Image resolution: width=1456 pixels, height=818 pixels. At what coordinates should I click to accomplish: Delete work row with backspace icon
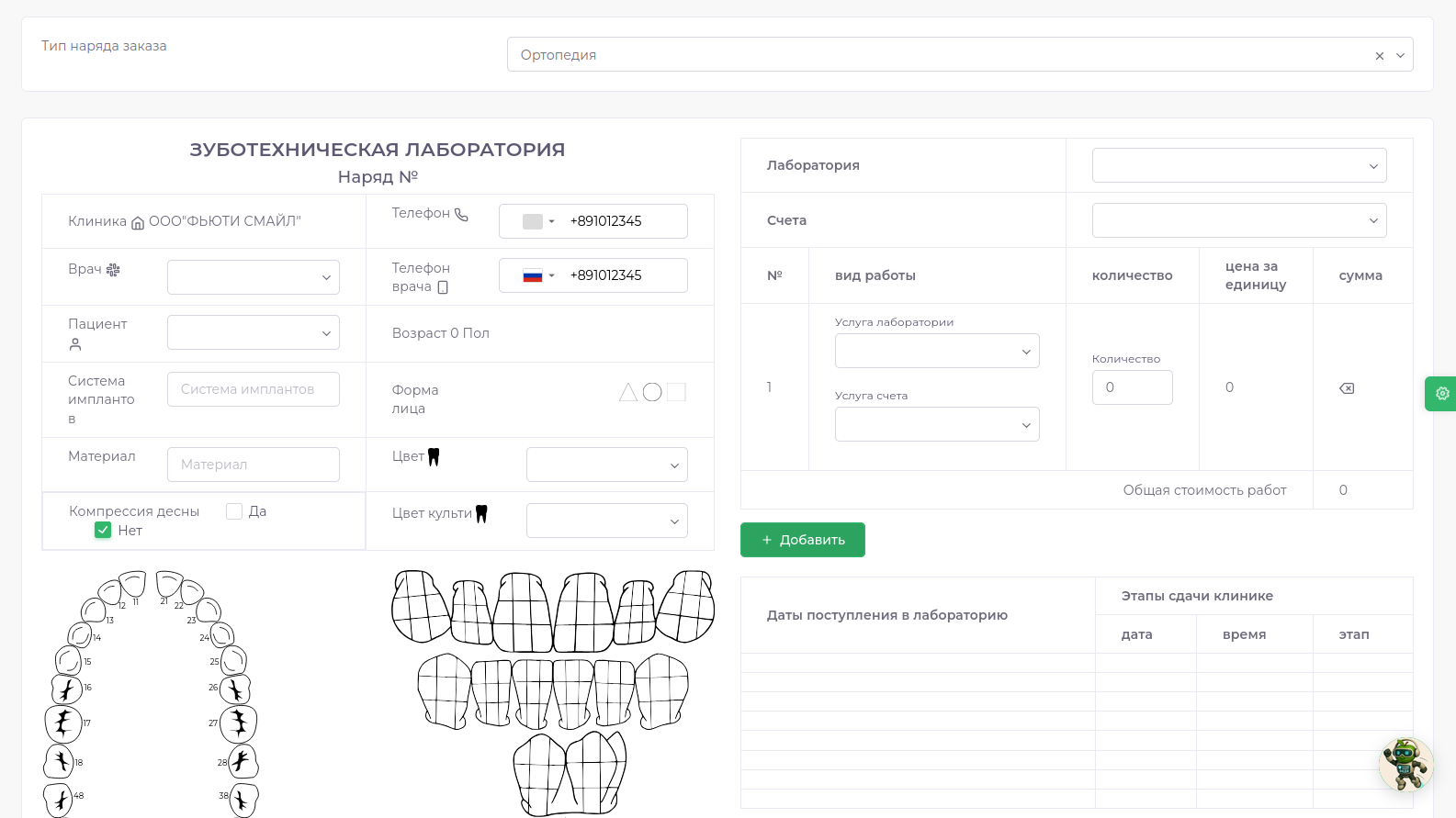[x=1347, y=388]
